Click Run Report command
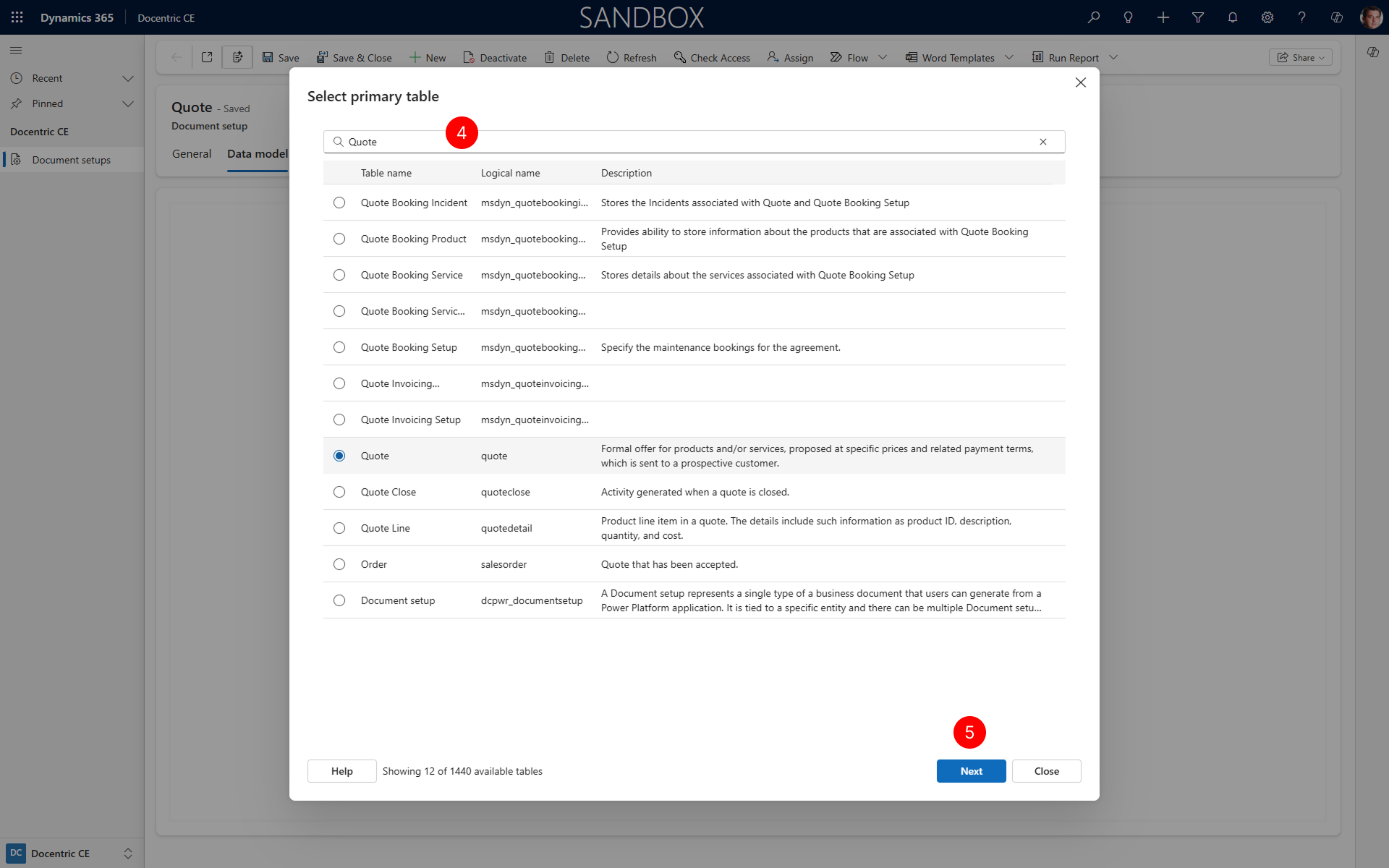The height and width of the screenshot is (868, 1389). pyautogui.click(x=1066, y=57)
